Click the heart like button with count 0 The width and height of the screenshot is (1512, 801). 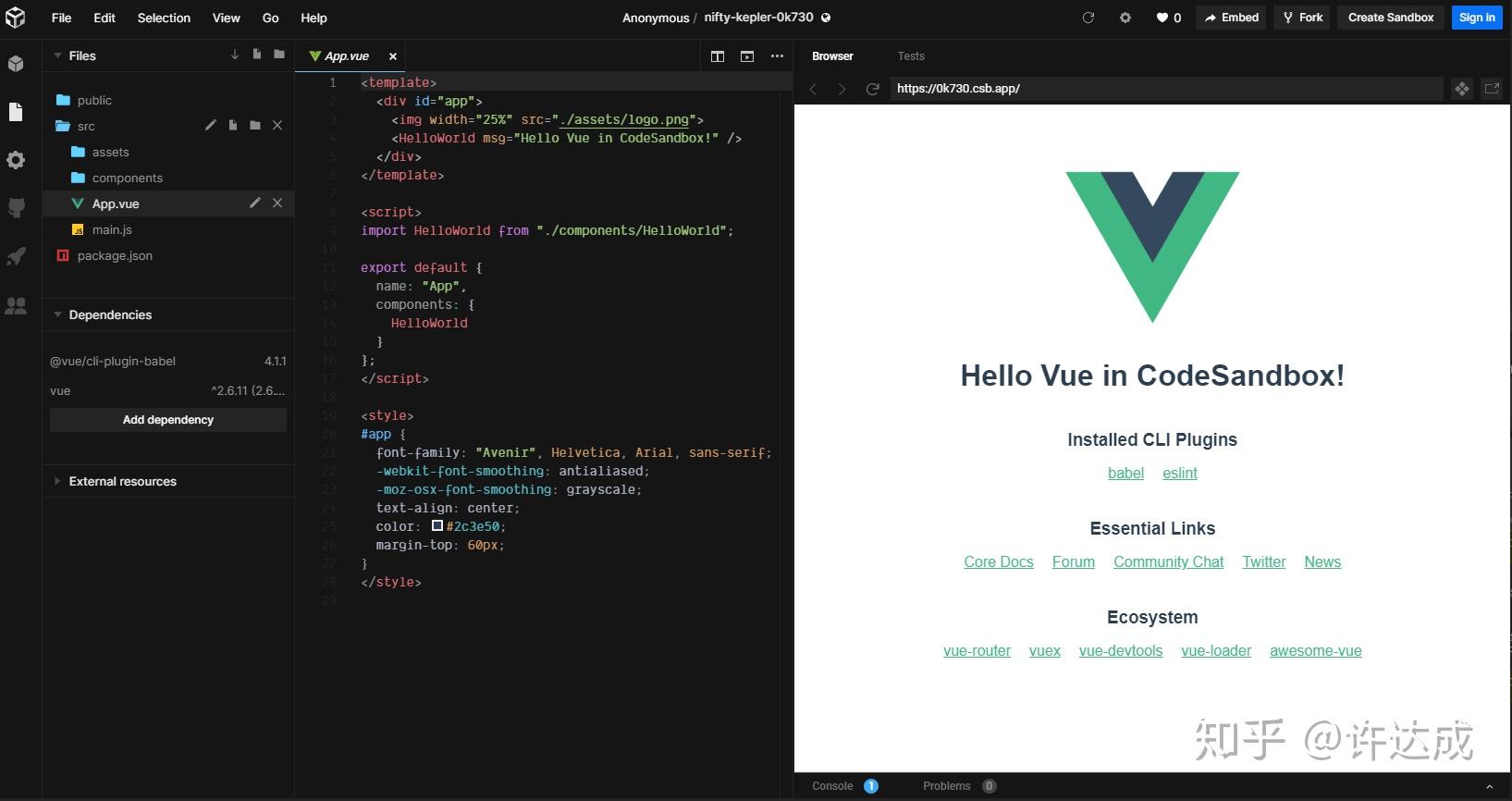point(1169,18)
